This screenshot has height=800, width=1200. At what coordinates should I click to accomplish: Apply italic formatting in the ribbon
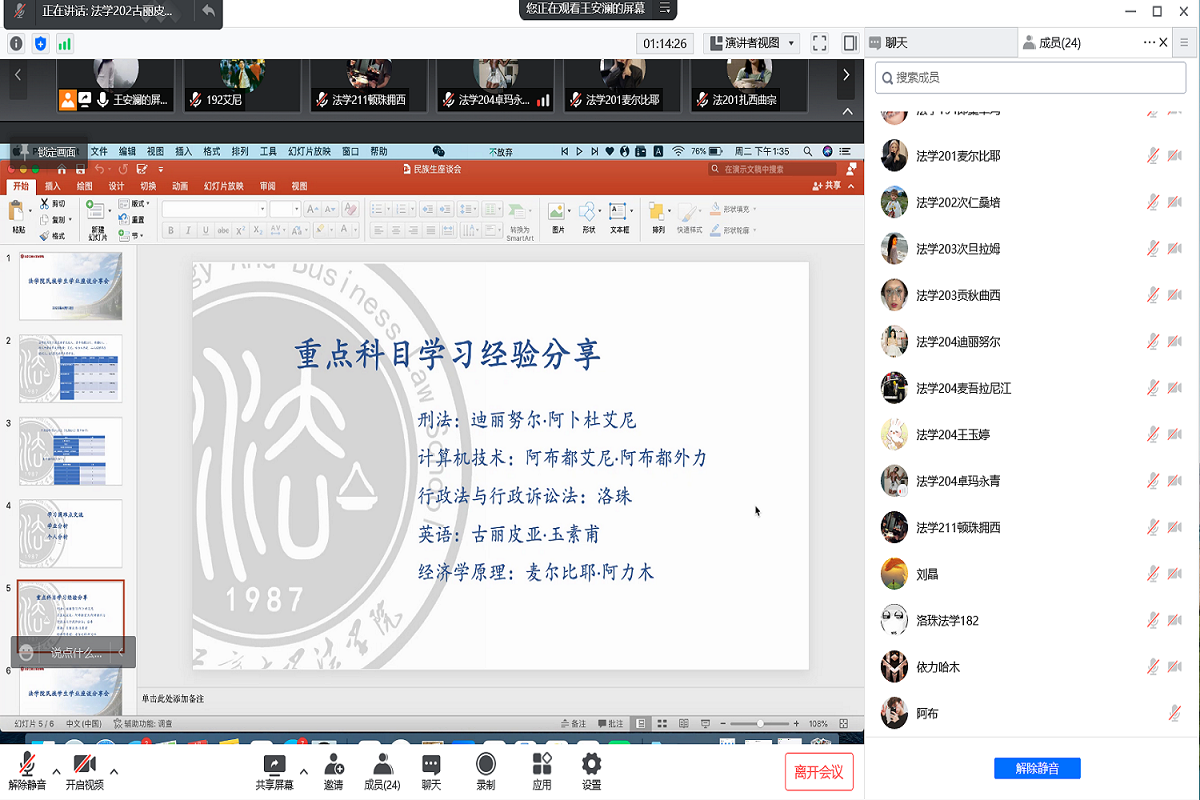(x=189, y=229)
